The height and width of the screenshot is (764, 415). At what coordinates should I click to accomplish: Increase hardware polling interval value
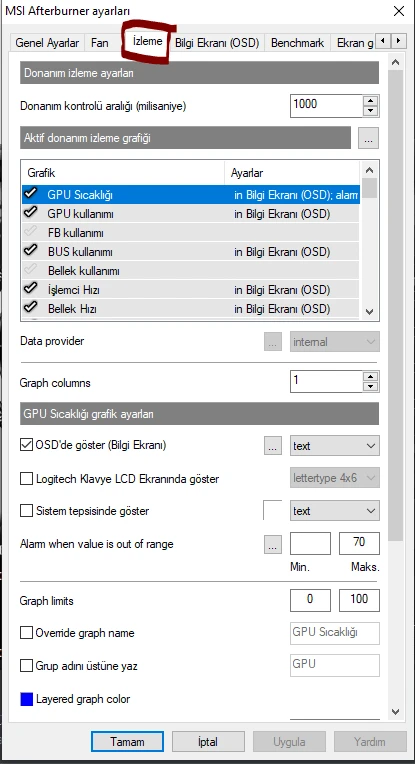point(371,101)
